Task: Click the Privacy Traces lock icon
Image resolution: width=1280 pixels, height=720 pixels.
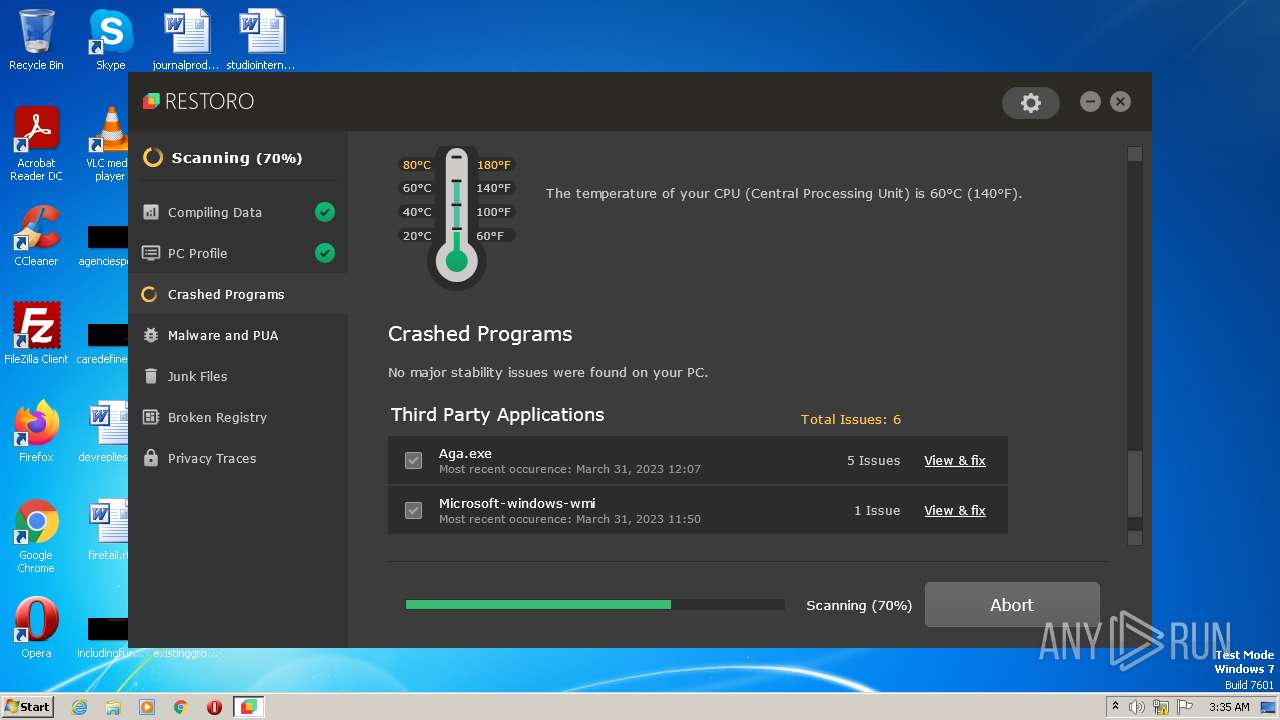Action: pos(151,458)
